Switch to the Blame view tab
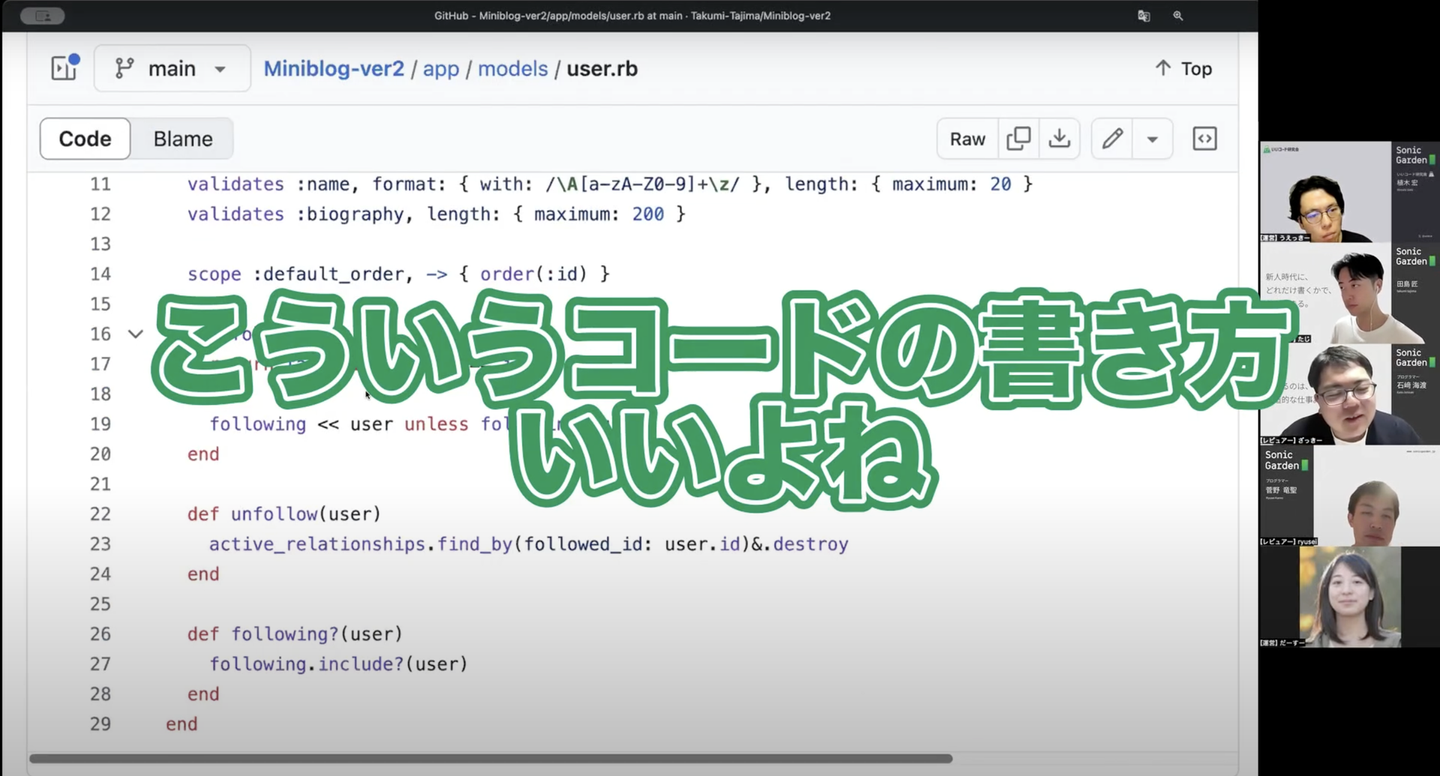The width and height of the screenshot is (1440, 776). 183,139
